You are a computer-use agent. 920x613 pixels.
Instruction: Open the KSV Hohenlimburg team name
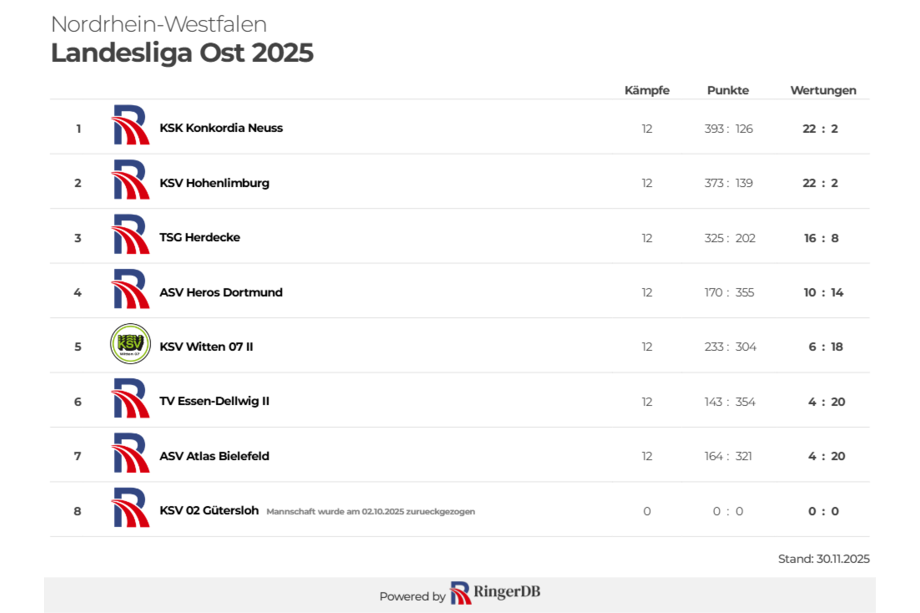click(x=214, y=183)
